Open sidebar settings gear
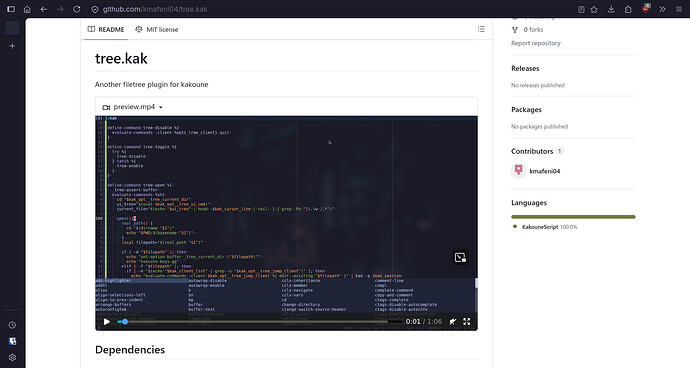The image size is (690, 368). pos(12,357)
